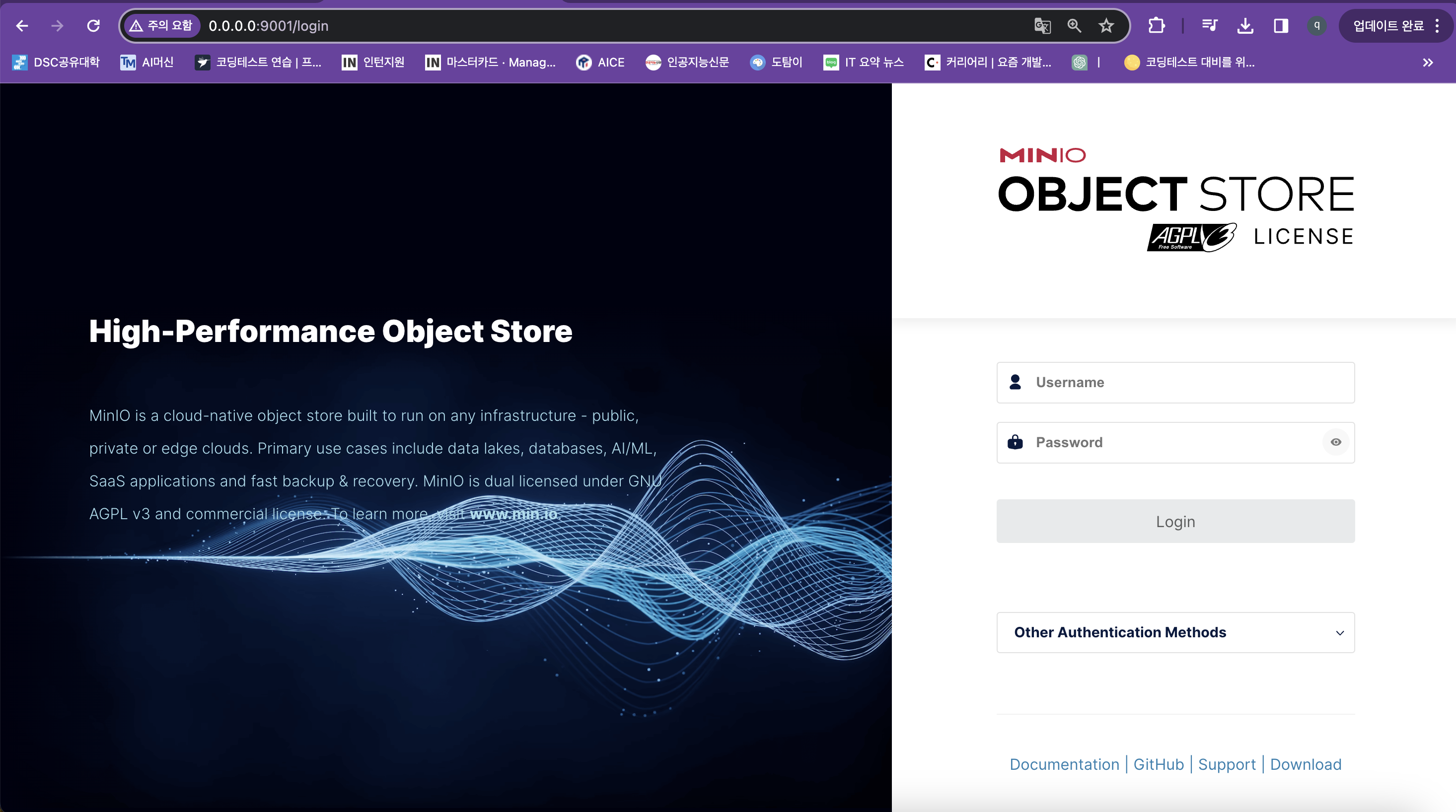This screenshot has height=812, width=1456.
Task: Bookmark this page with star icon
Action: [1105, 26]
